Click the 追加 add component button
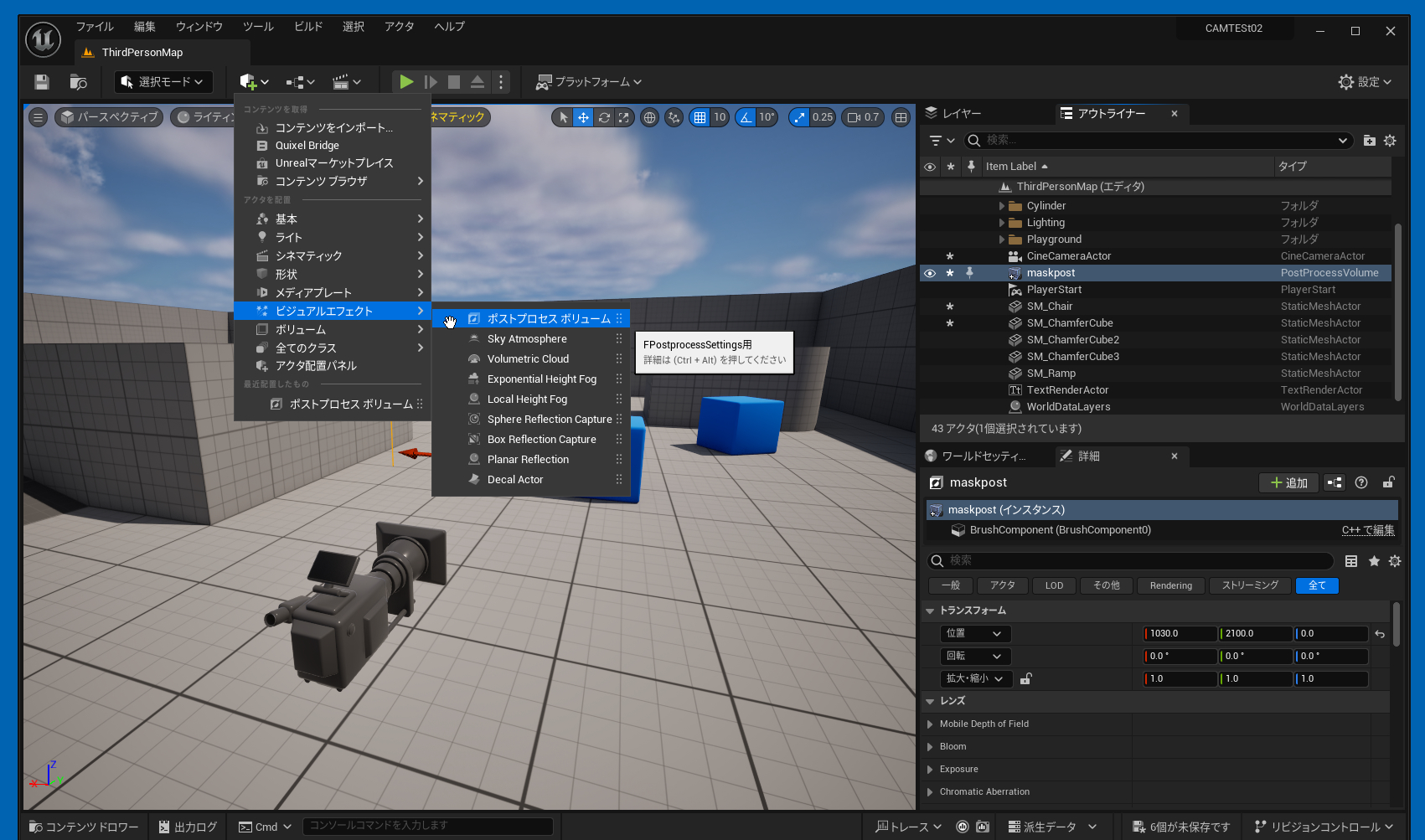The height and width of the screenshot is (840, 1425). click(1288, 482)
